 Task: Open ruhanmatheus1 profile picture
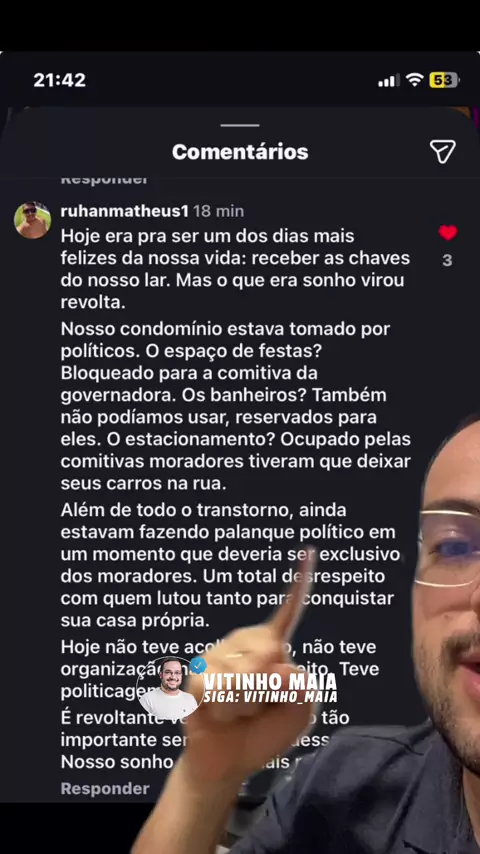(x=33, y=220)
